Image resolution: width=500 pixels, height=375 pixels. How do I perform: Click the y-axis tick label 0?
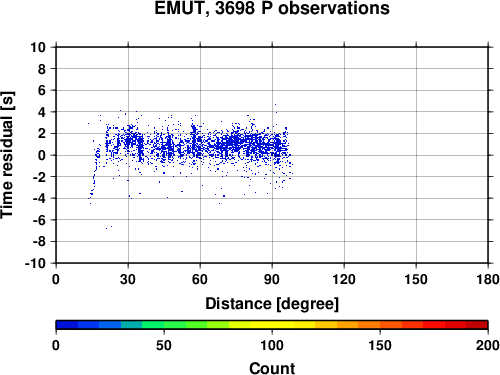(42, 155)
